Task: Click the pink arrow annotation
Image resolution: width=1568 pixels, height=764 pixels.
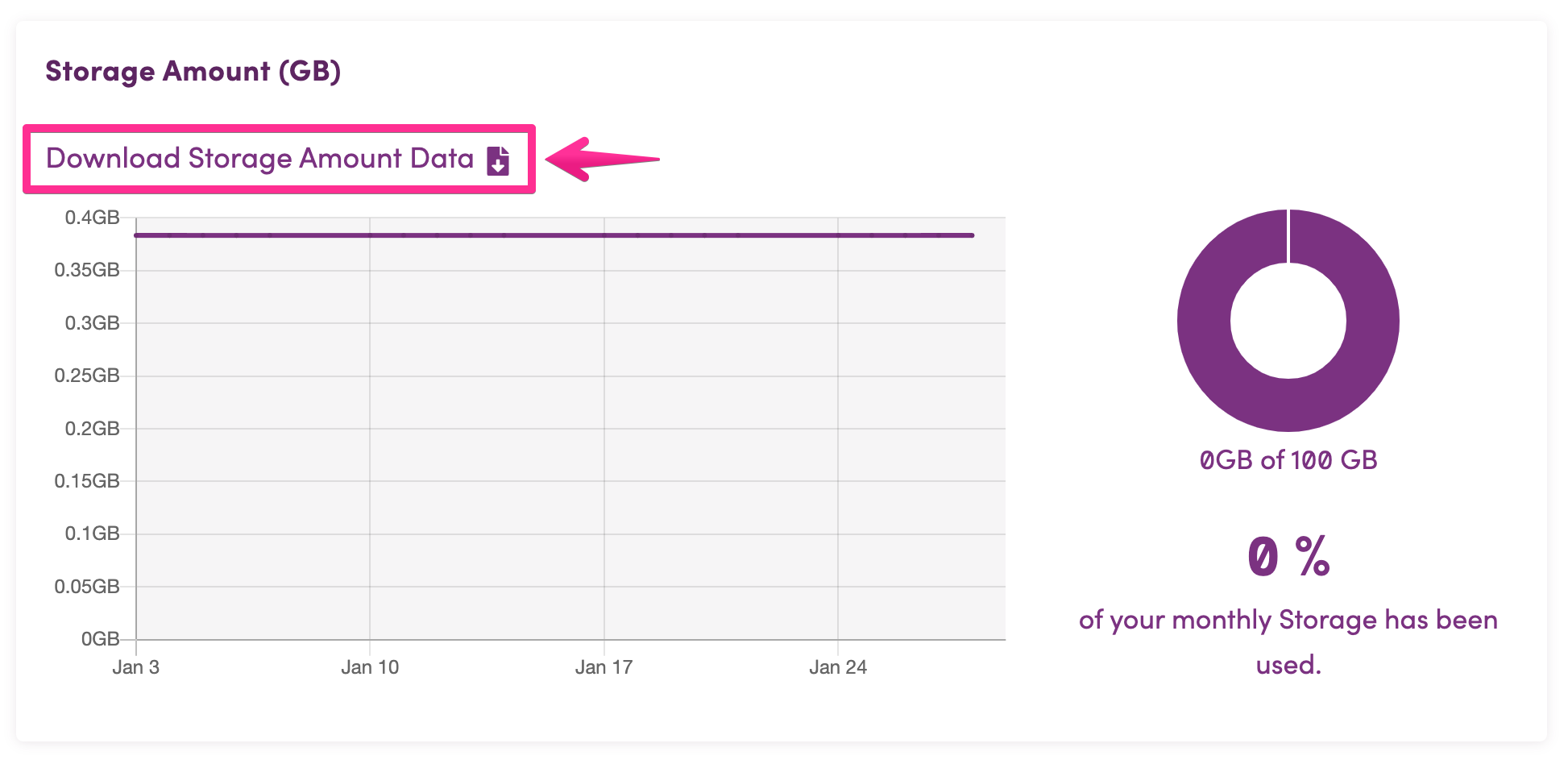Action: coord(603,159)
